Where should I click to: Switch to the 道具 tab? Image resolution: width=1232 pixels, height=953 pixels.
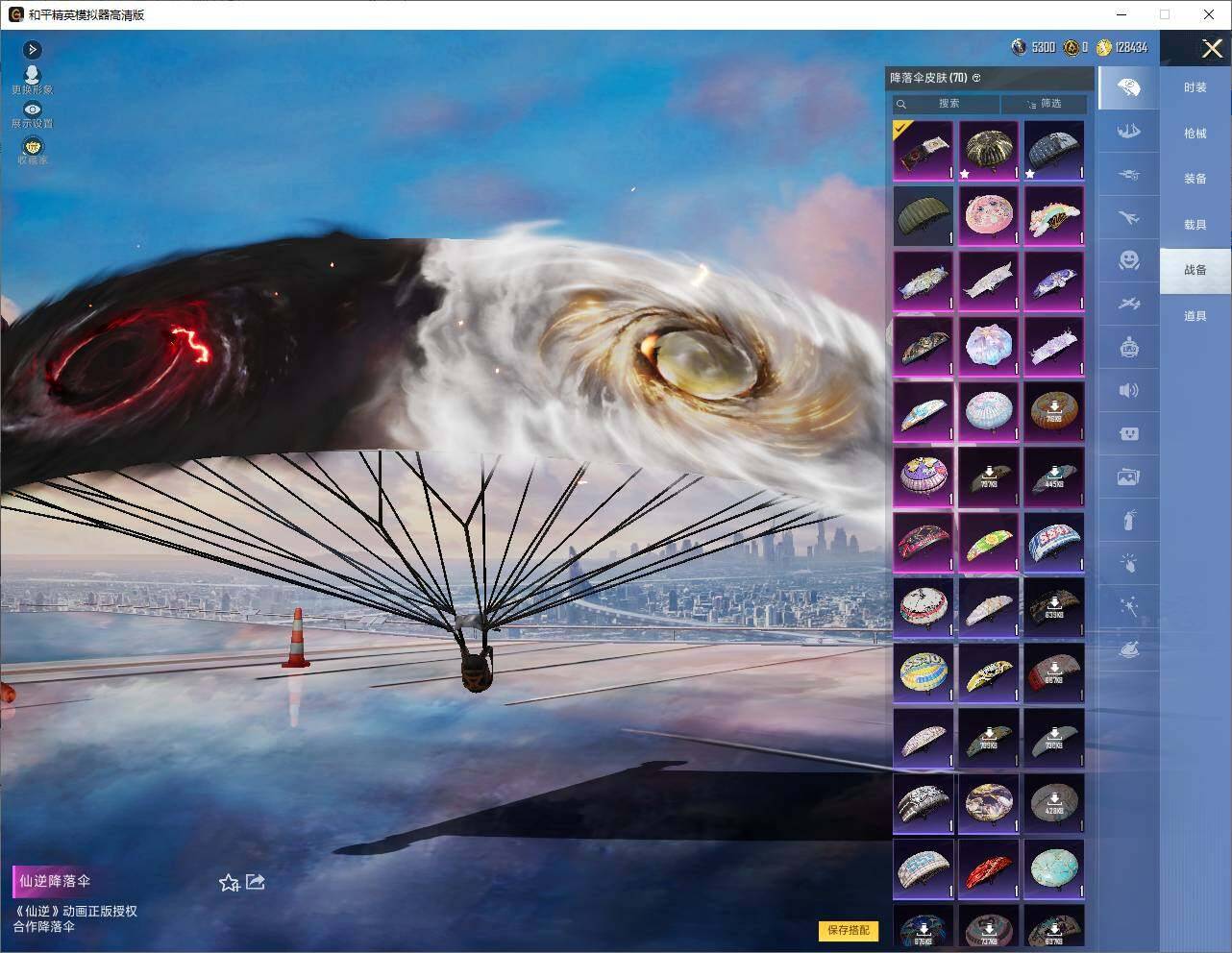pyautogui.click(x=1195, y=316)
